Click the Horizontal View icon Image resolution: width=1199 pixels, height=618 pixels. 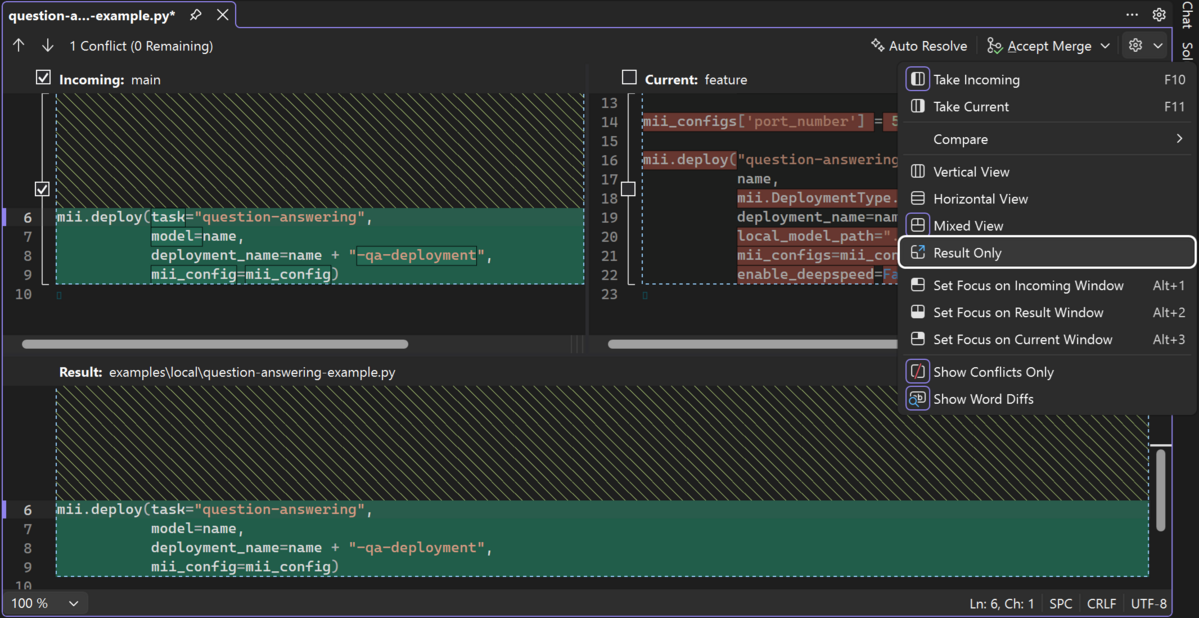click(918, 199)
